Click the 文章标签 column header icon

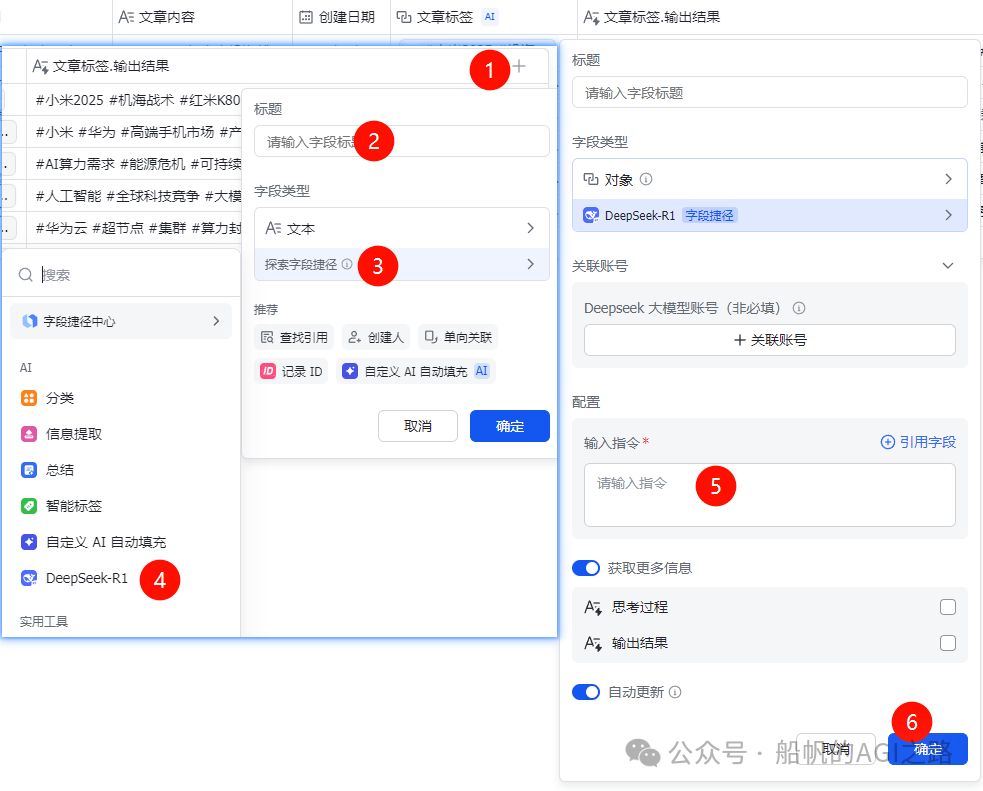pyautogui.click(x=404, y=17)
